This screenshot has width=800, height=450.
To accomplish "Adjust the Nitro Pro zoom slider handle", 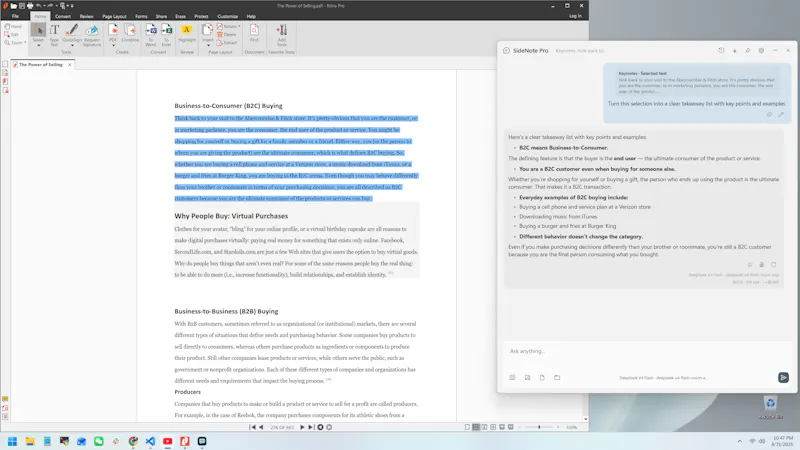I will [x=539, y=427].
